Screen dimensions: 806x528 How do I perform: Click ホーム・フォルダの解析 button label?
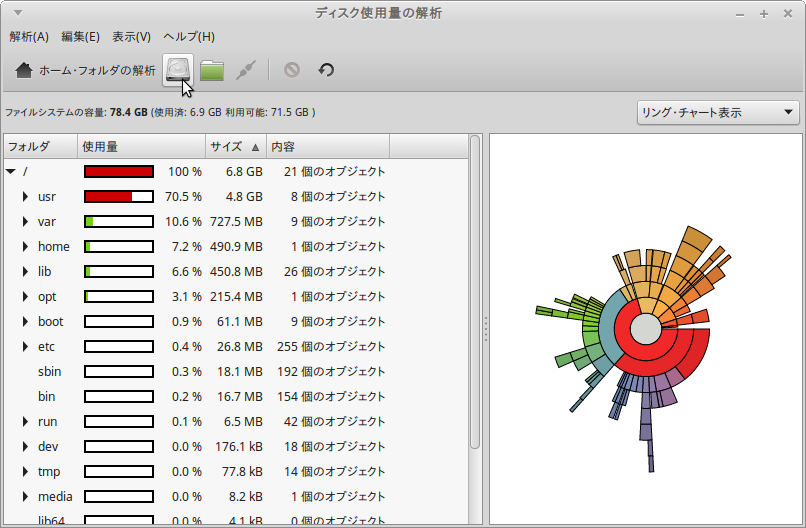(97, 70)
